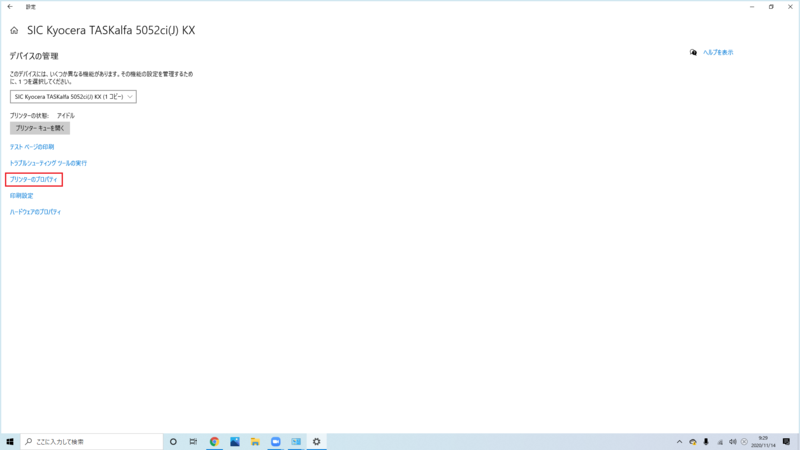
Task: Open Task View on taskbar
Action: coord(193,441)
